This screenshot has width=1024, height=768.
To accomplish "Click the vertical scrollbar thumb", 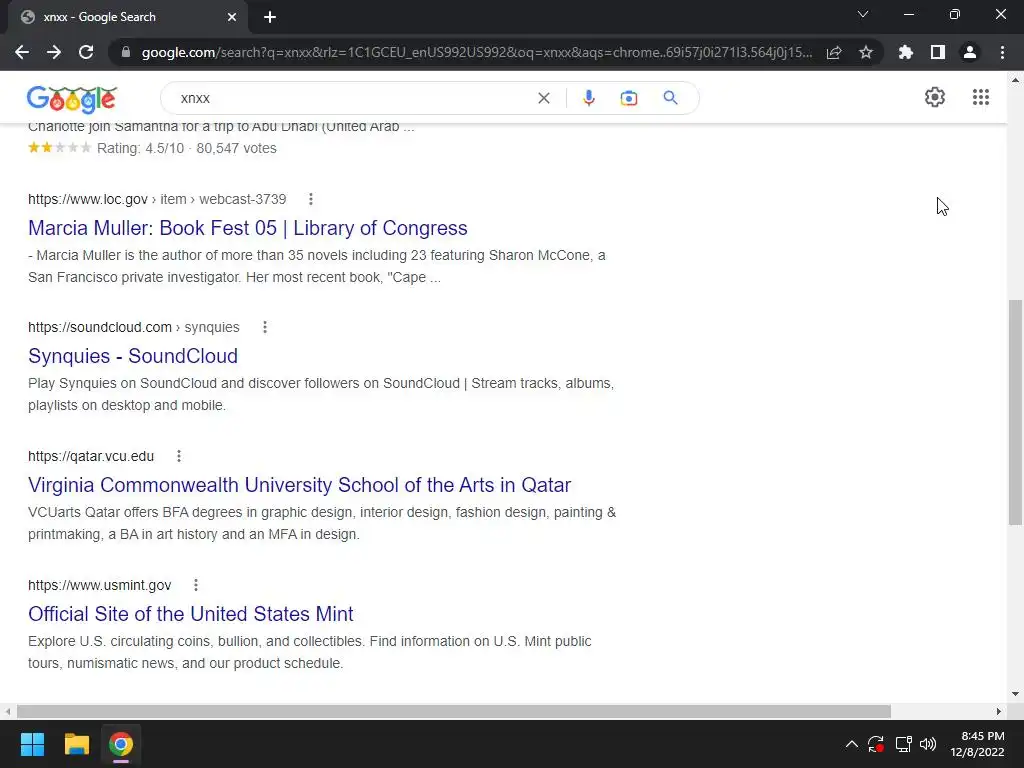I will click(x=1015, y=411).
